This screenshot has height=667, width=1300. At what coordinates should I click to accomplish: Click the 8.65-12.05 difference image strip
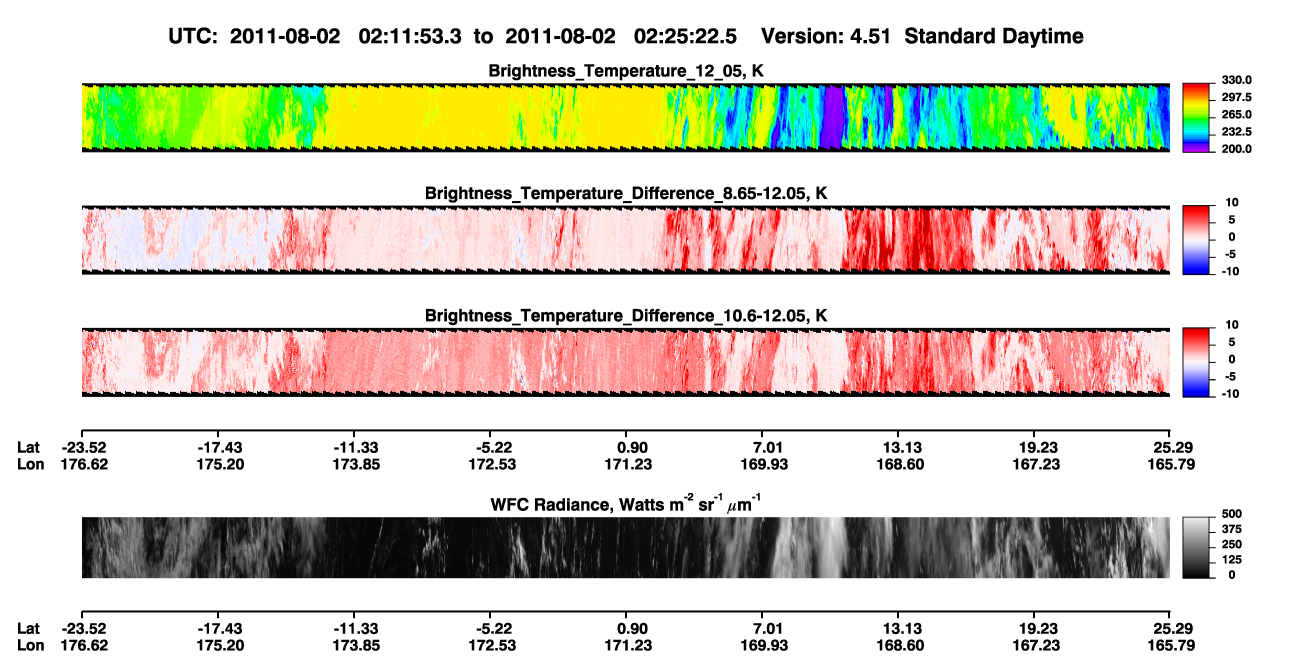click(x=626, y=239)
